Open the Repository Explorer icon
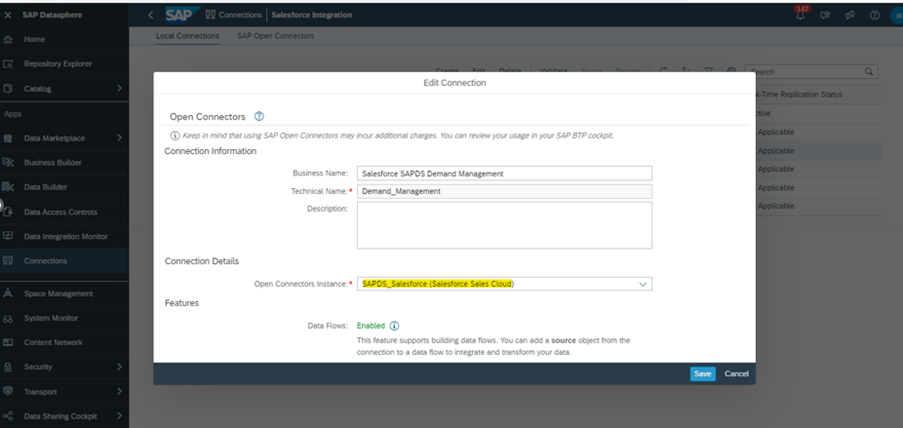 8,64
